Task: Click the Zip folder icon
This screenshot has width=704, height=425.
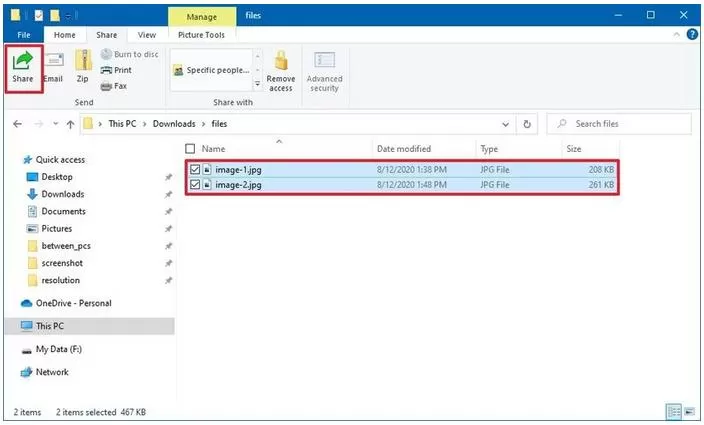Action: [83, 60]
